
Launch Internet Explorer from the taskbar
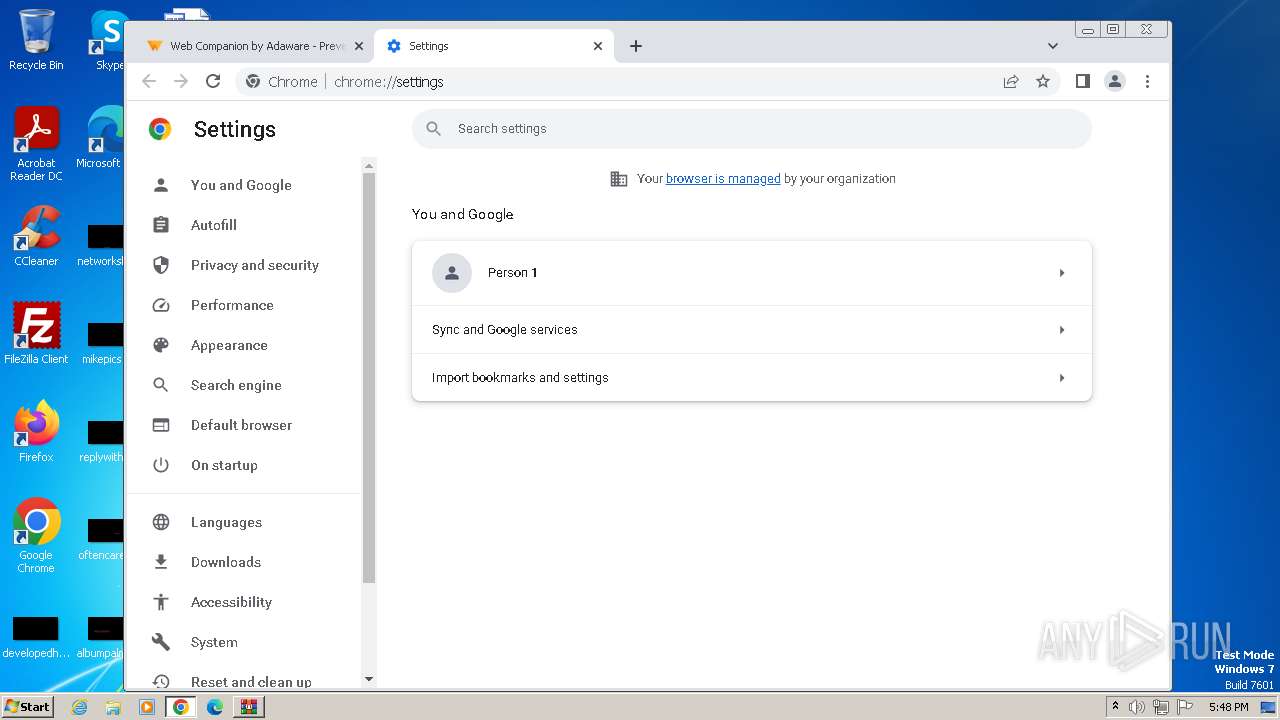tap(79, 707)
